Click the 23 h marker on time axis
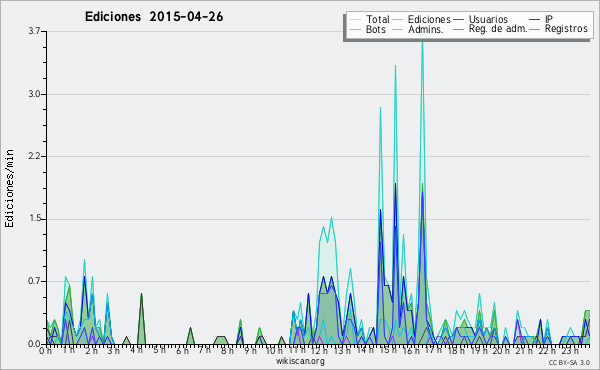The width and height of the screenshot is (600, 370). [570, 350]
